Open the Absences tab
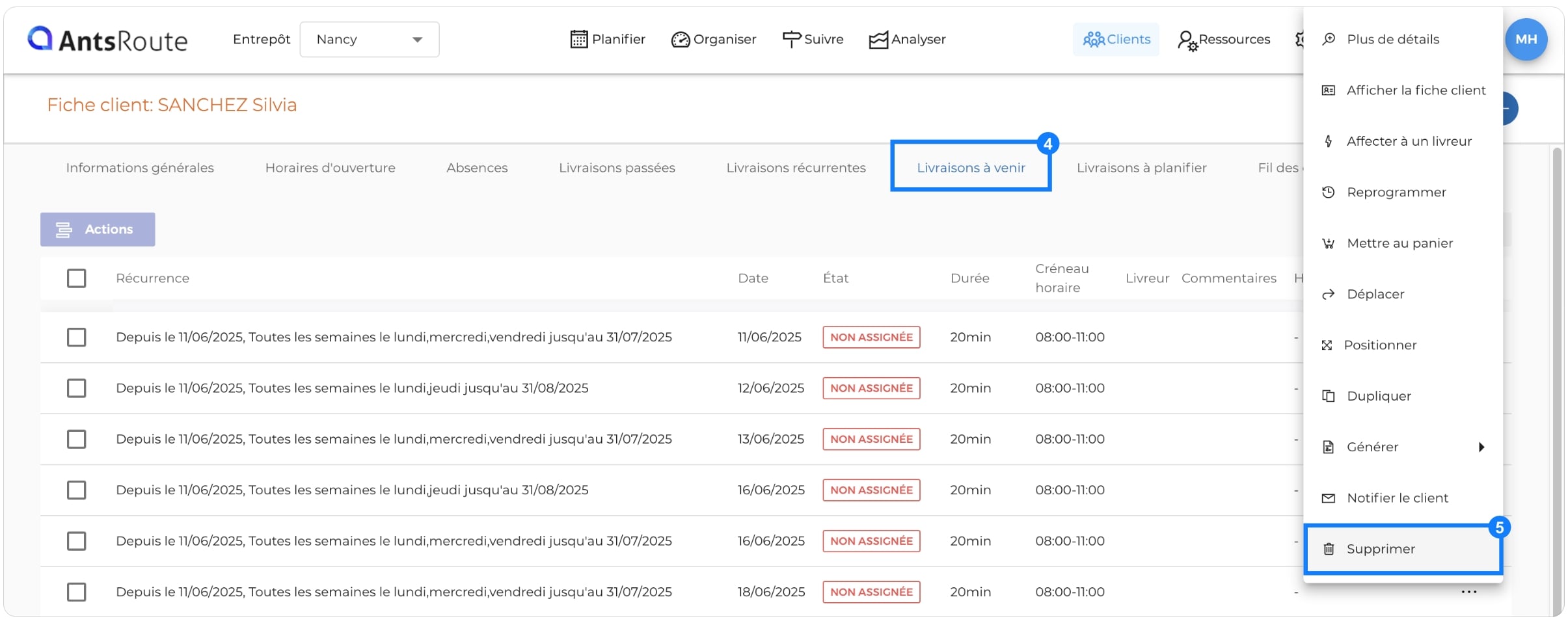Screen dimensions: 1568x623 [x=477, y=168]
